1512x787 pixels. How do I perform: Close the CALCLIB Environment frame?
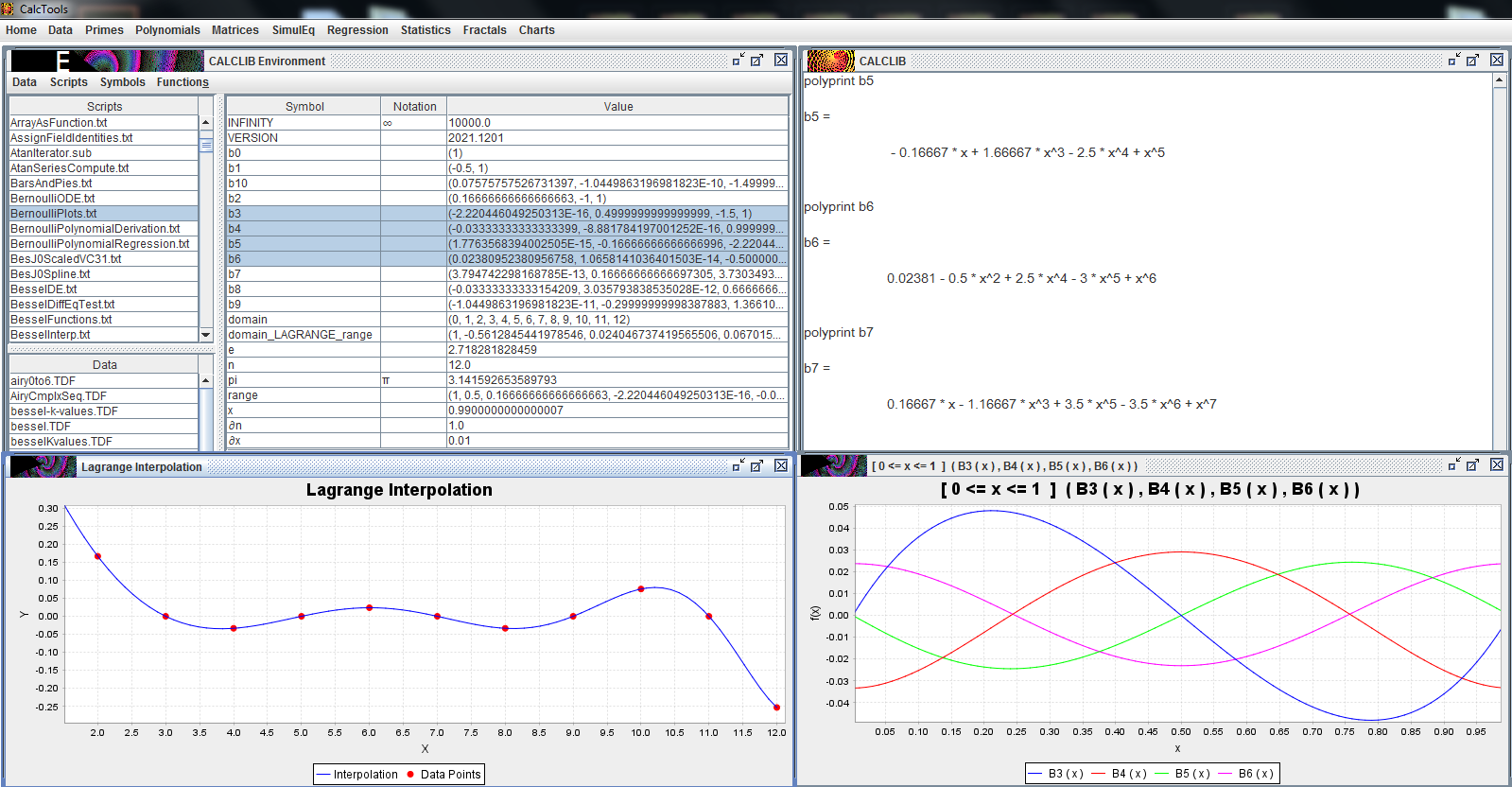click(x=781, y=60)
